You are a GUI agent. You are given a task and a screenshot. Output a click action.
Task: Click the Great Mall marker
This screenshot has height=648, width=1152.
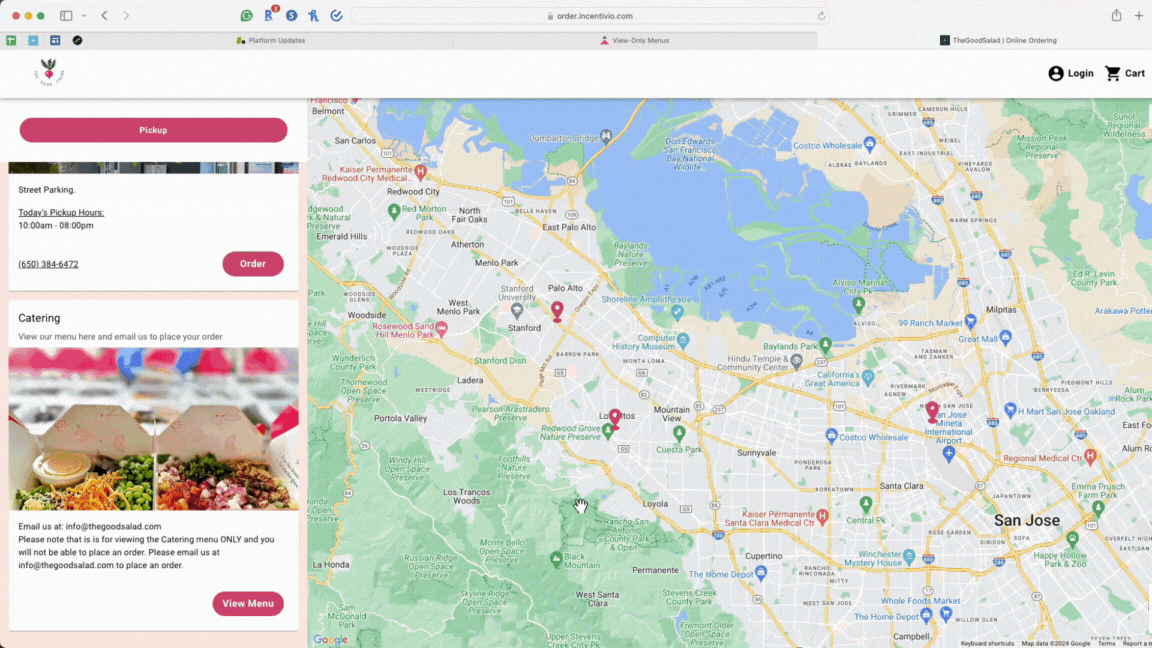coord(1006,336)
